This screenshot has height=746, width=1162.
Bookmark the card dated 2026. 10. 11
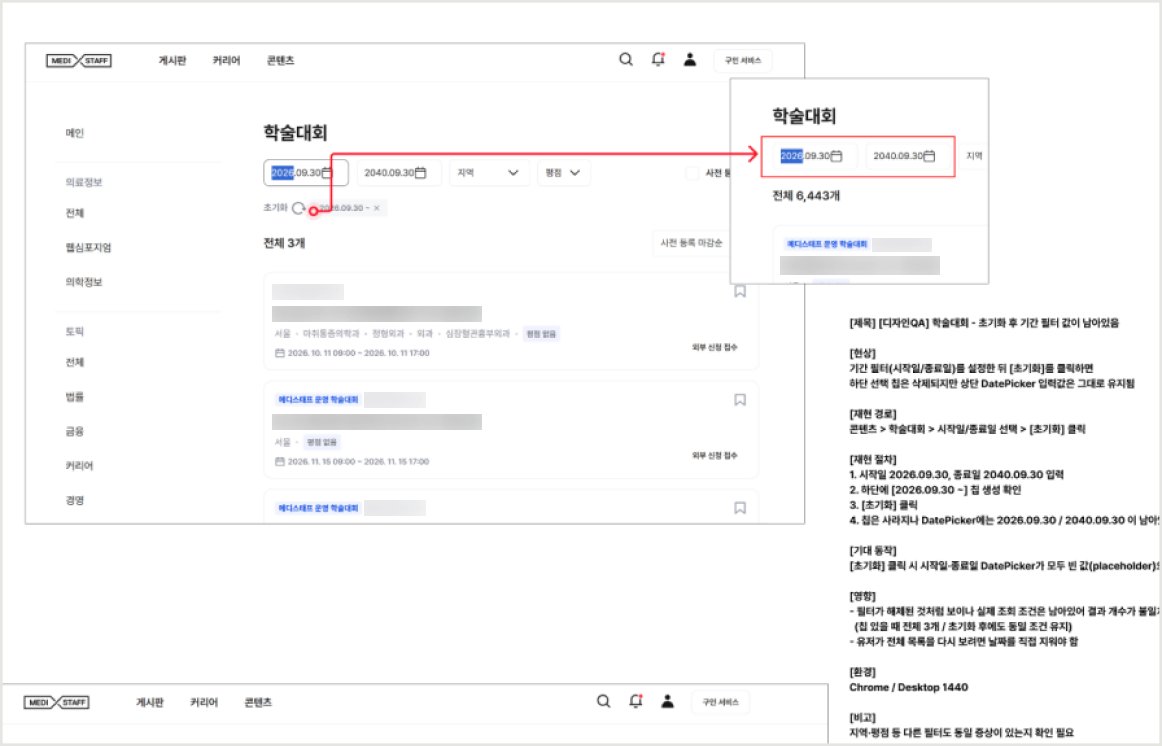click(740, 291)
